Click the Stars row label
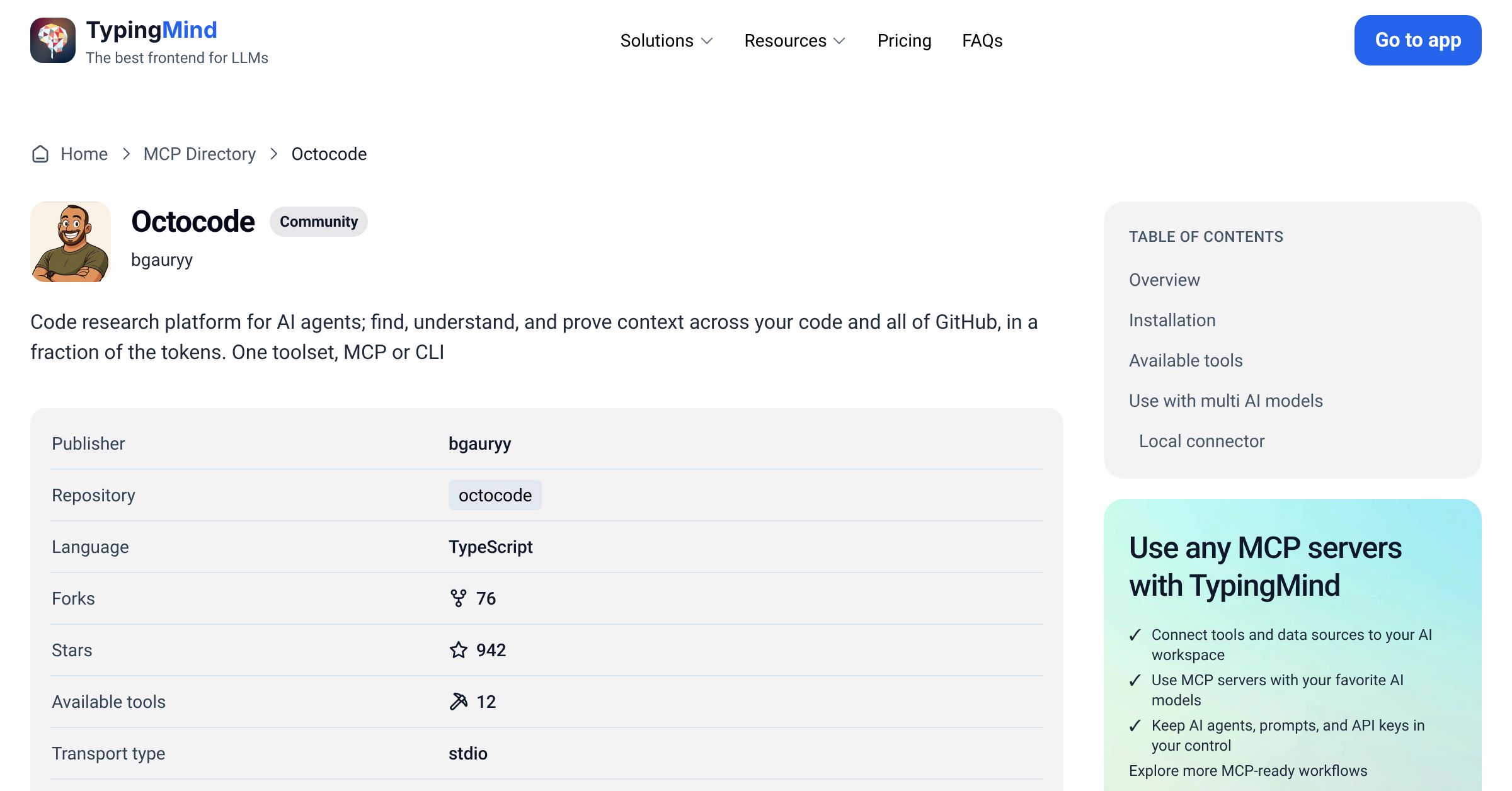The height and width of the screenshot is (791, 1512). [72, 650]
